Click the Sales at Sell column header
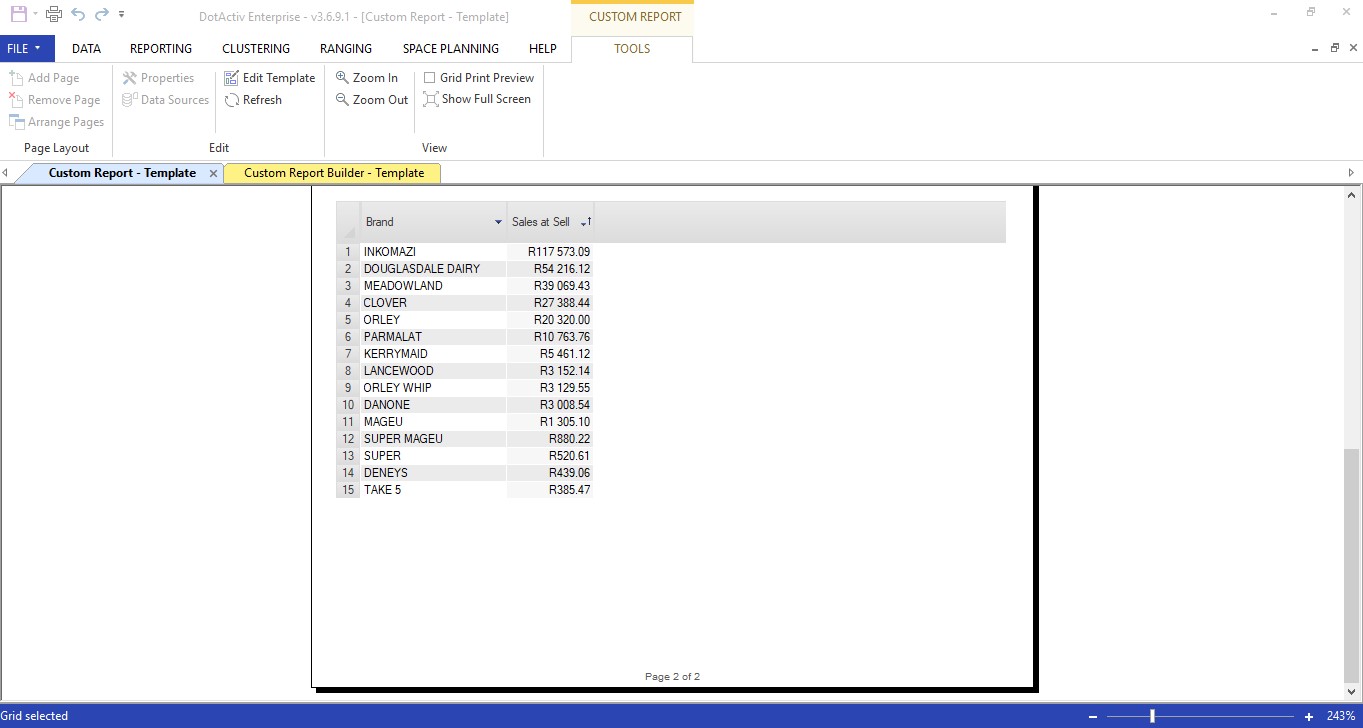This screenshot has width=1363, height=728. (x=550, y=222)
